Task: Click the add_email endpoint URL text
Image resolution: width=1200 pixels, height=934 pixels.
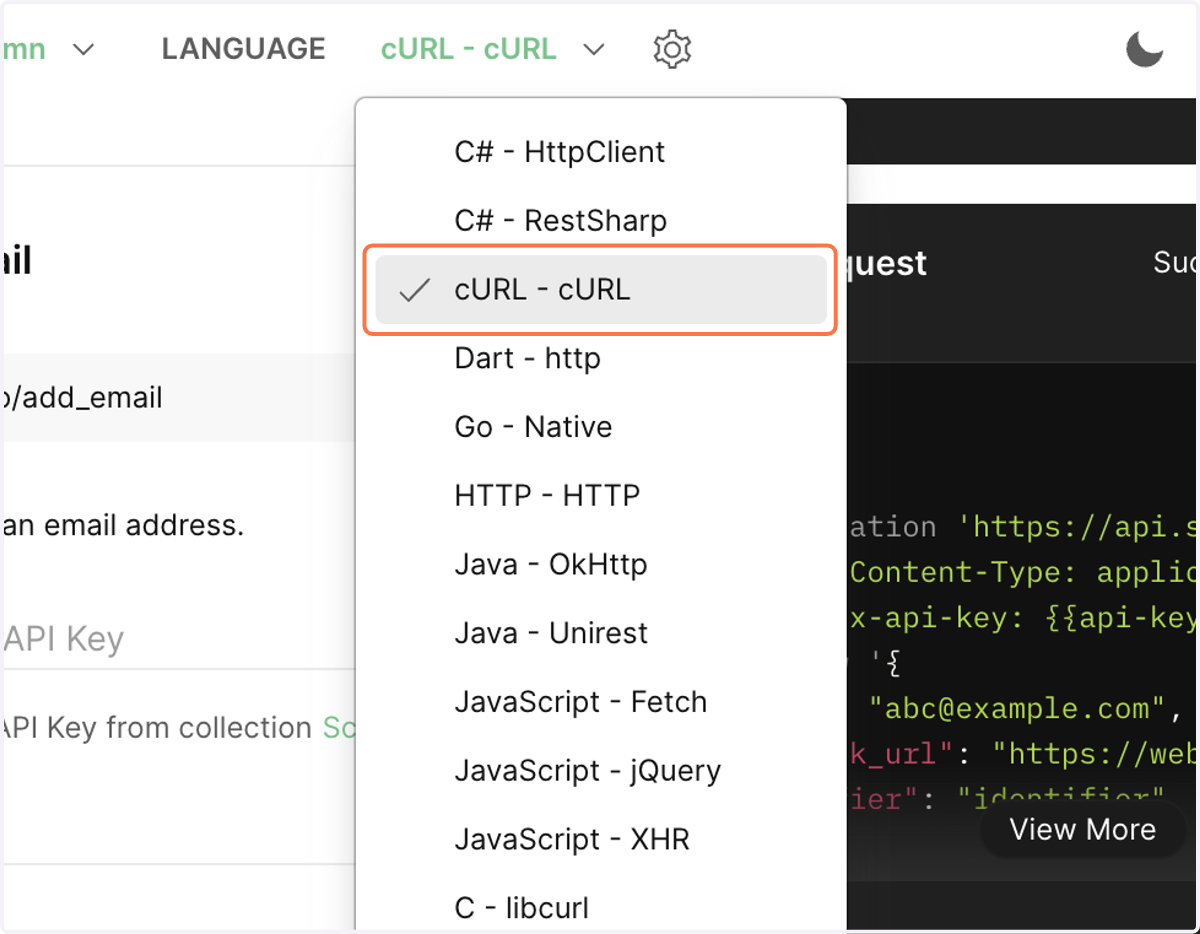Action: click(82, 398)
